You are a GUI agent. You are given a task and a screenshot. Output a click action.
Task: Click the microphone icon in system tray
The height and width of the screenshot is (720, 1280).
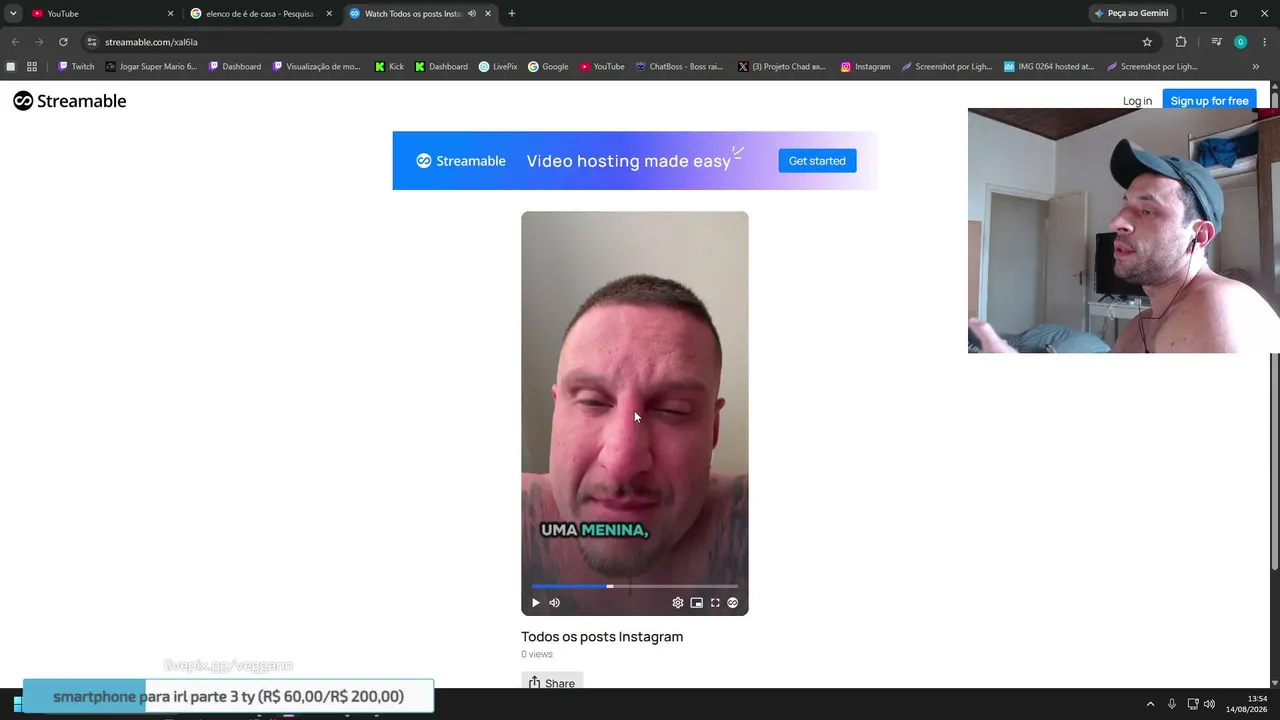1172,704
